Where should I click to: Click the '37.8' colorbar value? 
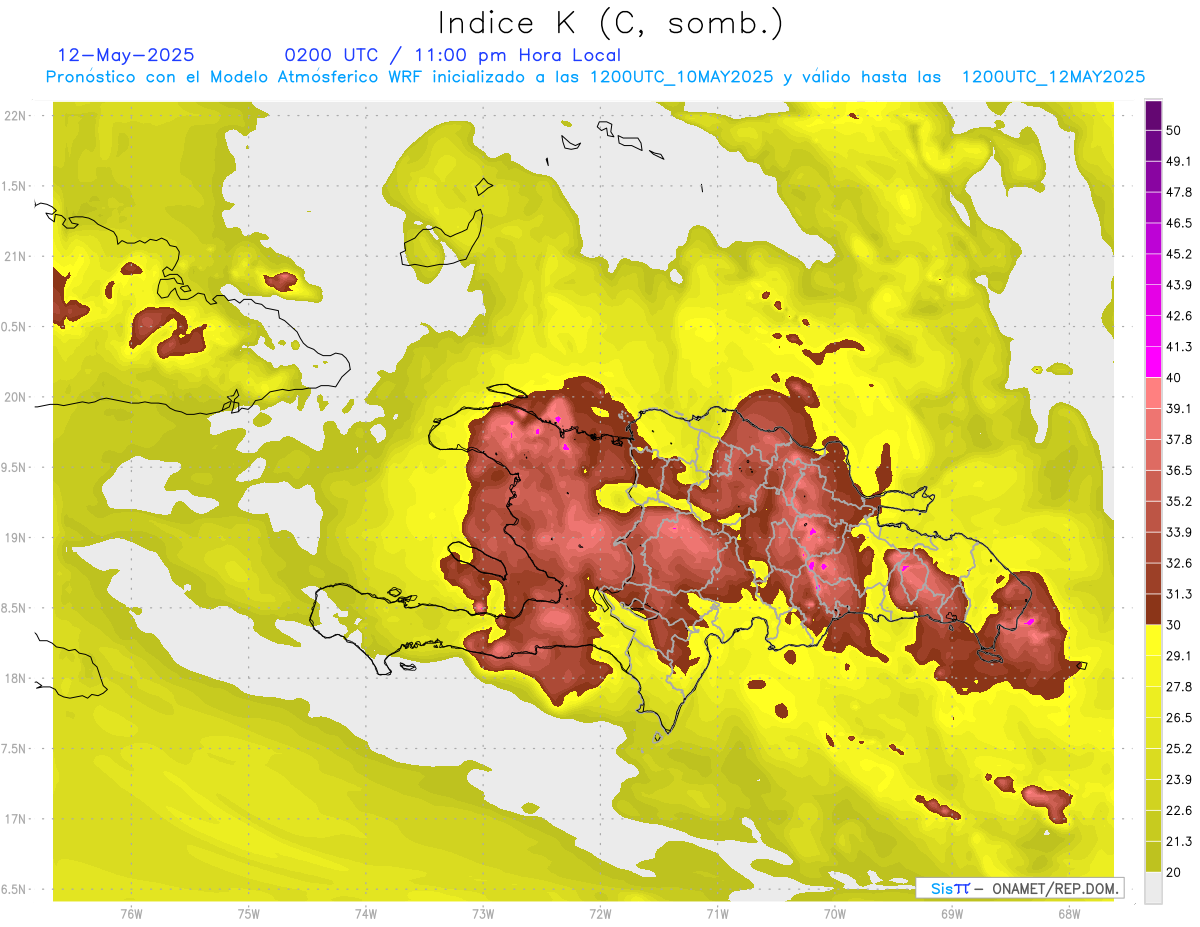(1179, 439)
